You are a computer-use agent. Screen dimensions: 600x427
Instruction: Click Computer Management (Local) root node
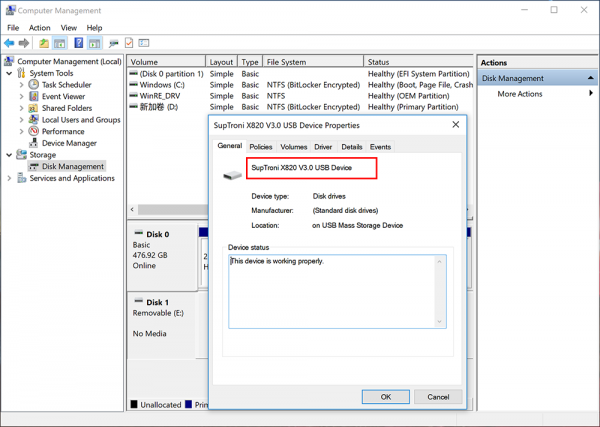tap(69, 62)
